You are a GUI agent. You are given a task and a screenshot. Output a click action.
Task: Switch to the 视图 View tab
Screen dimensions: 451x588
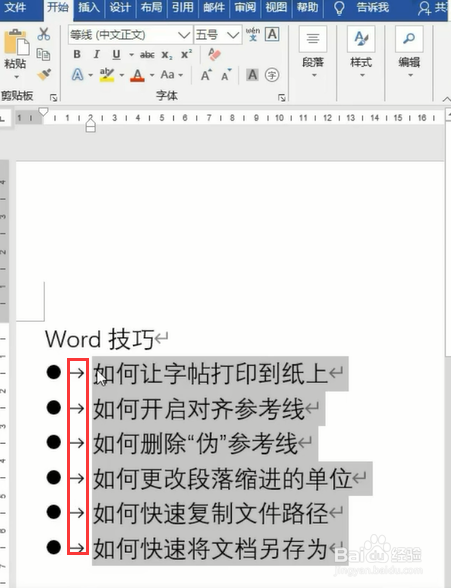(276, 7)
